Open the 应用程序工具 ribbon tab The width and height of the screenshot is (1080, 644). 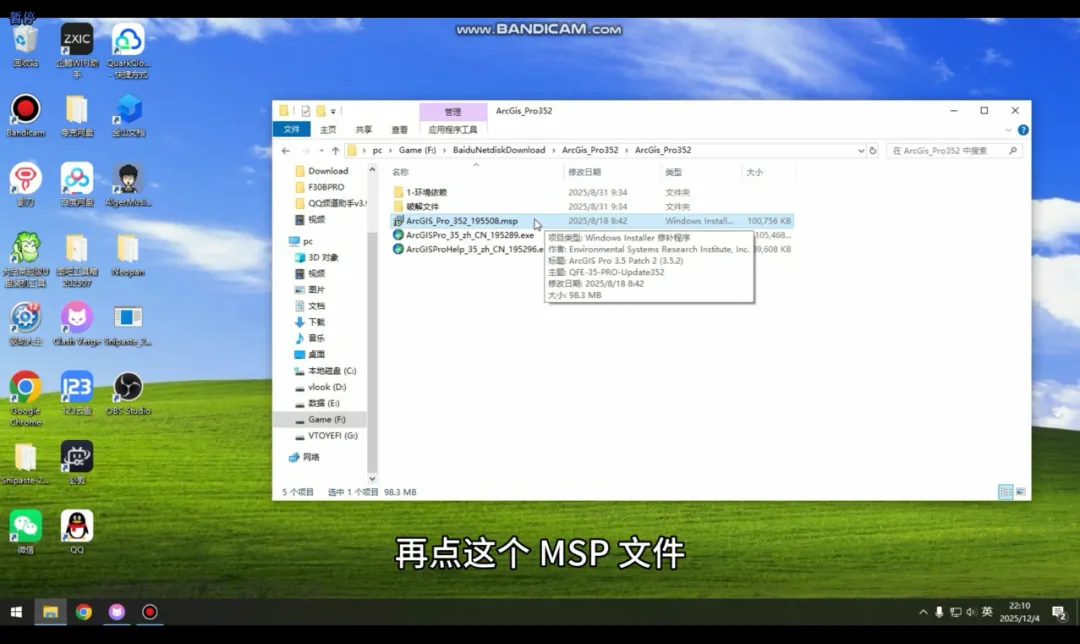[453, 129]
